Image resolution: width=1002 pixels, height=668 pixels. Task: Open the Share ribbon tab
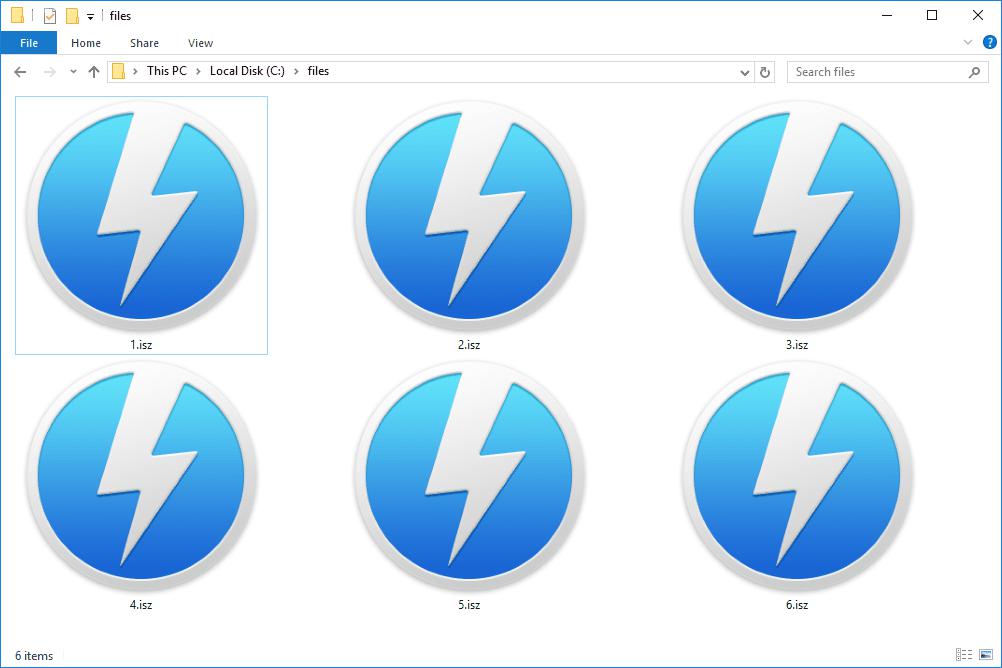[144, 43]
